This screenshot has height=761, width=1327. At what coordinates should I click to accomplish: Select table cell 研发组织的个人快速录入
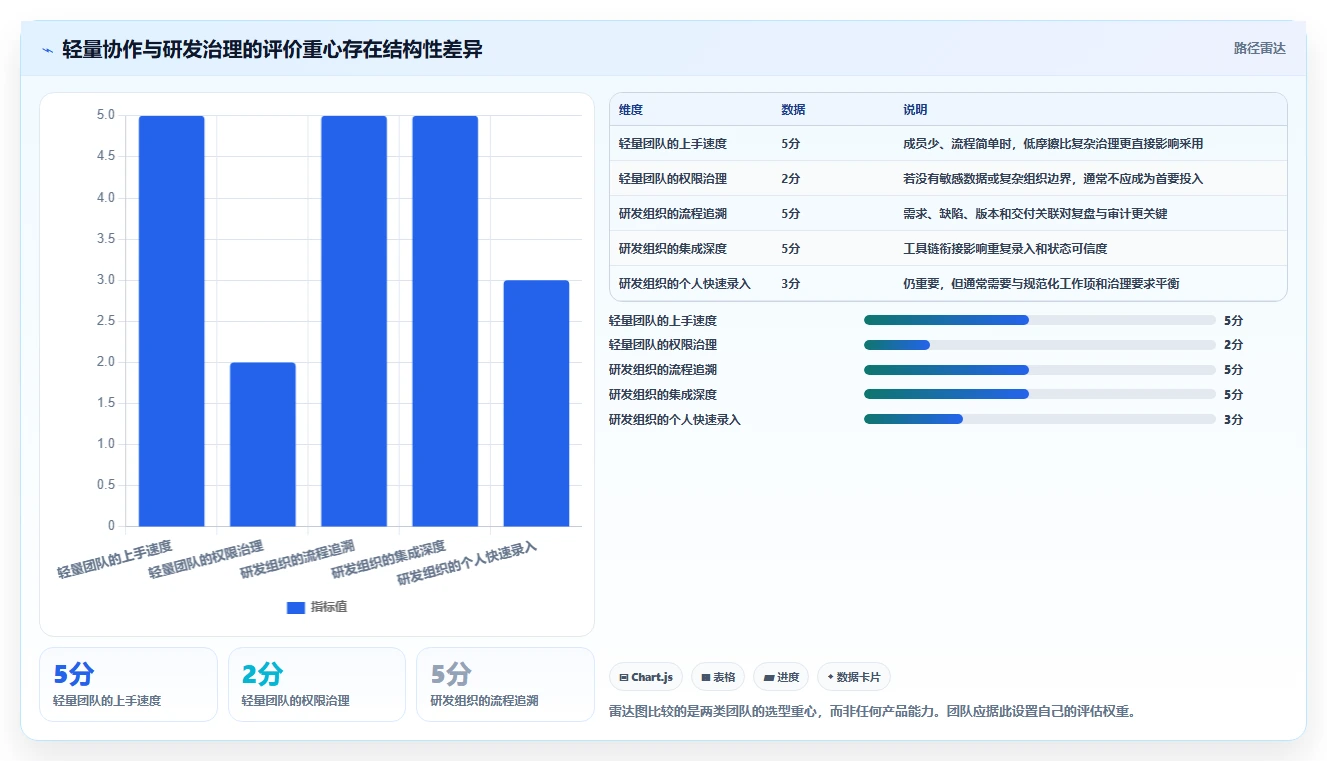pos(685,284)
